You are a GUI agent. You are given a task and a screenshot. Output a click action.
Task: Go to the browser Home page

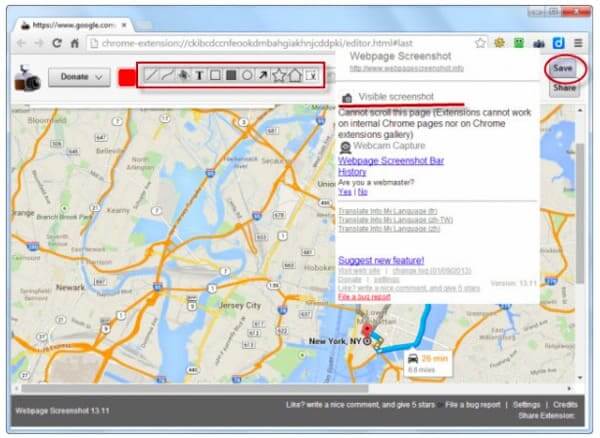[x=75, y=43]
